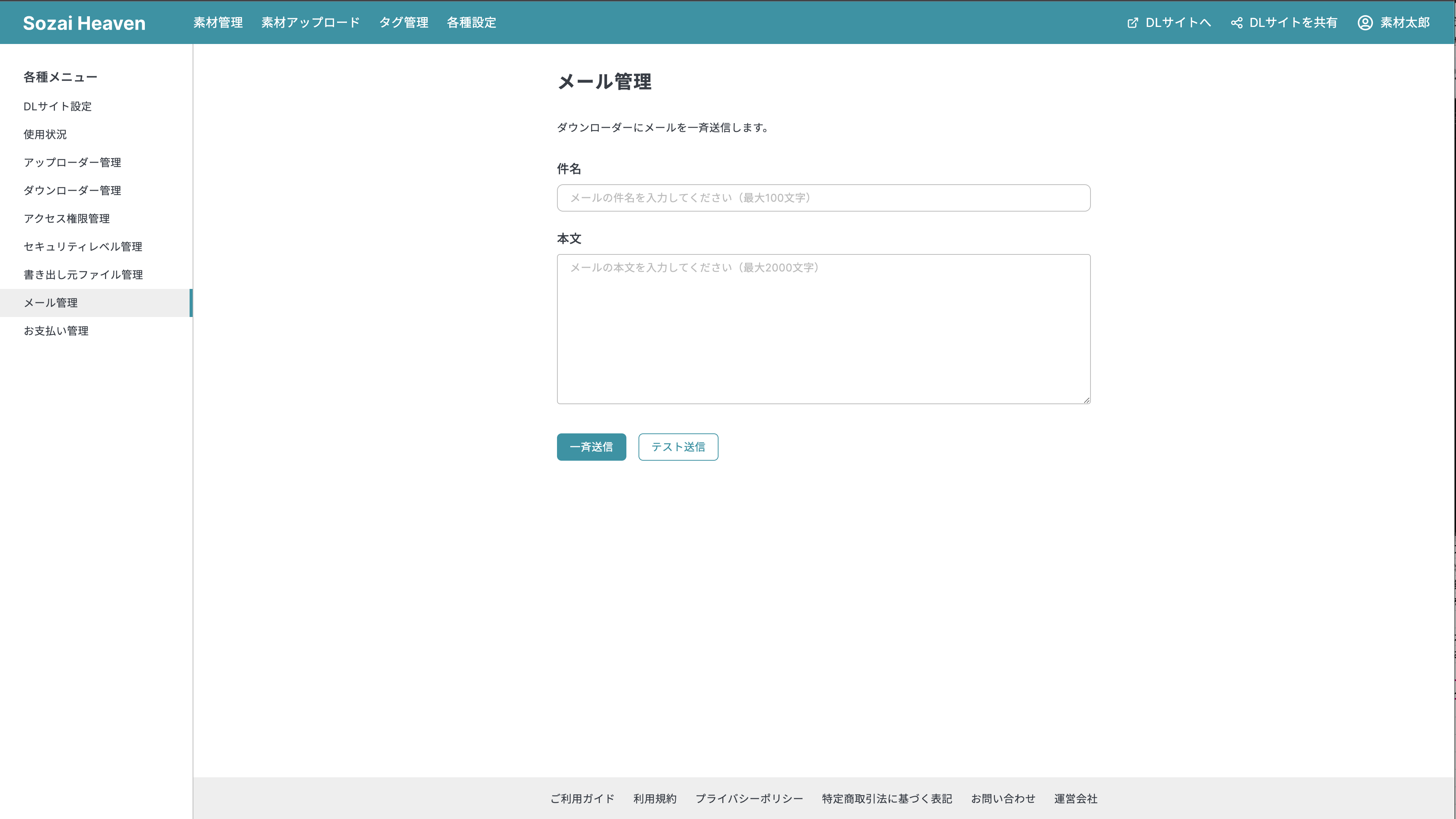Click the external link icon beside DLサイトへ
The height and width of the screenshot is (819, 1456).
[1132, 23]
